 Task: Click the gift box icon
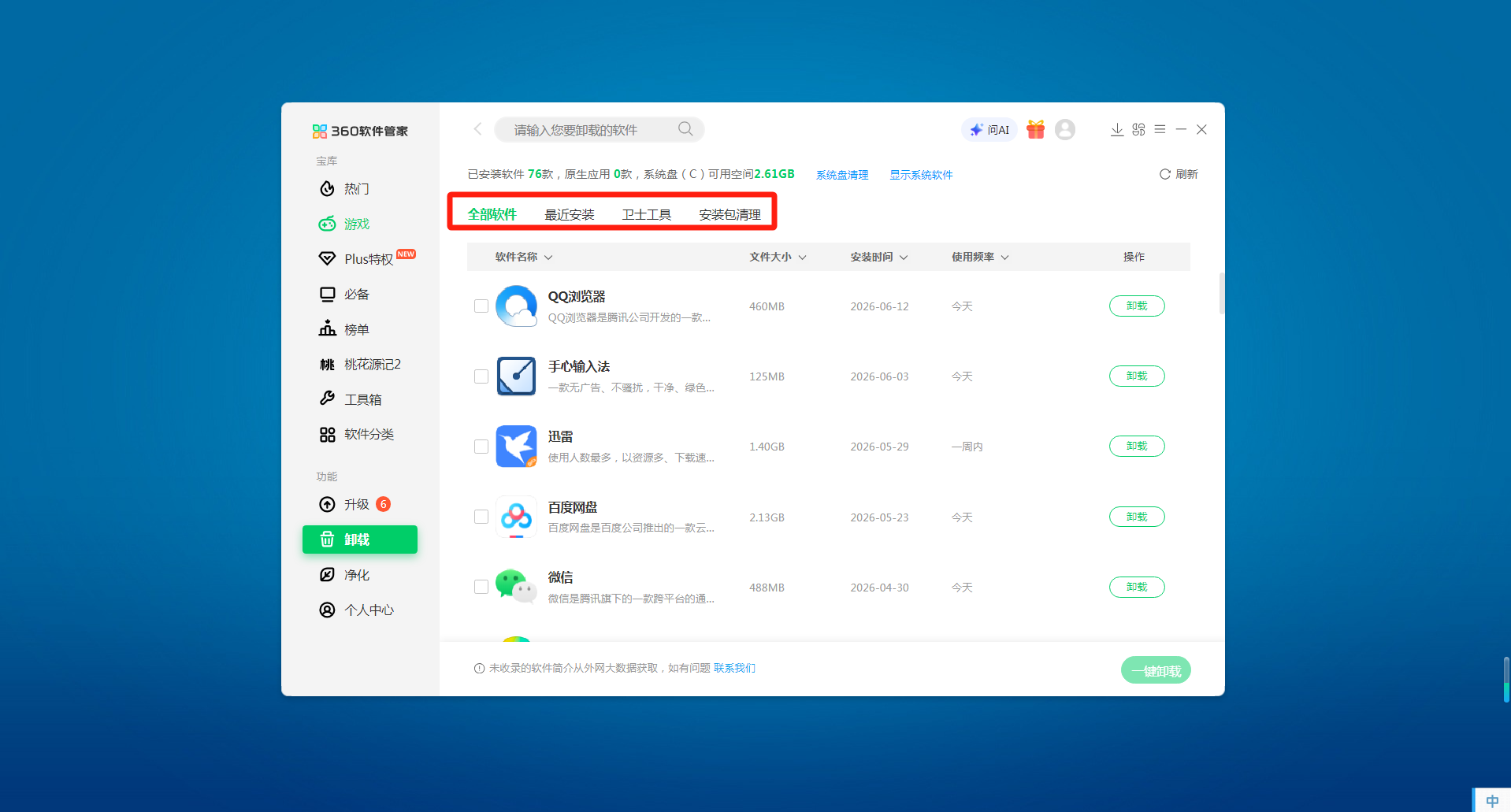click(1035, 129)
